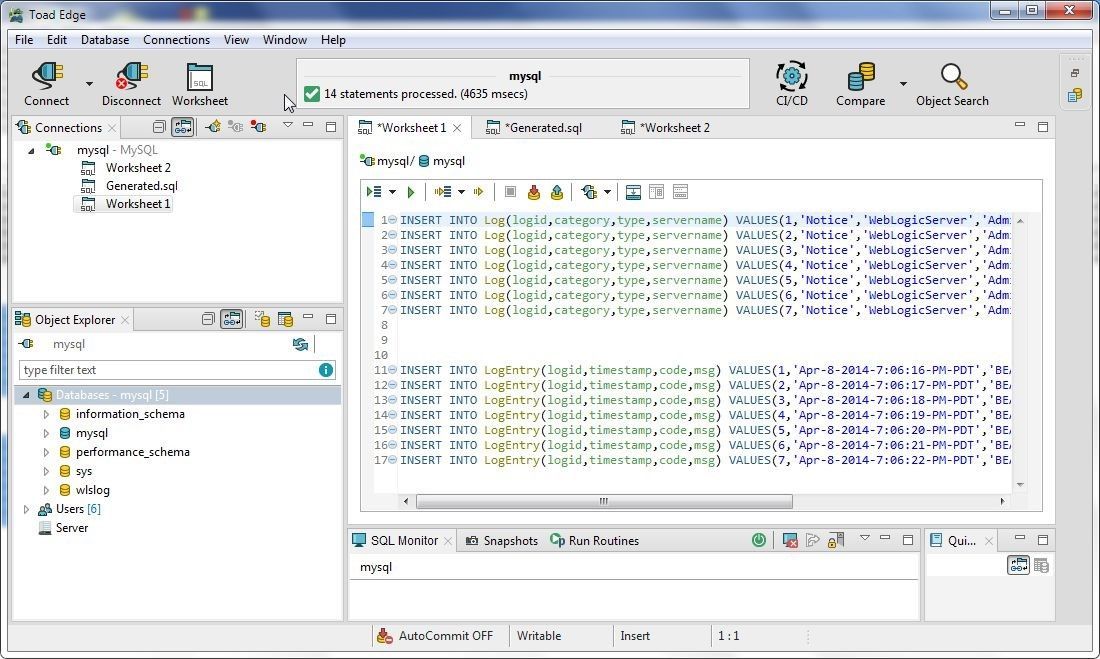
Task: Select the performance_schema database
Action: click(133, 452)
